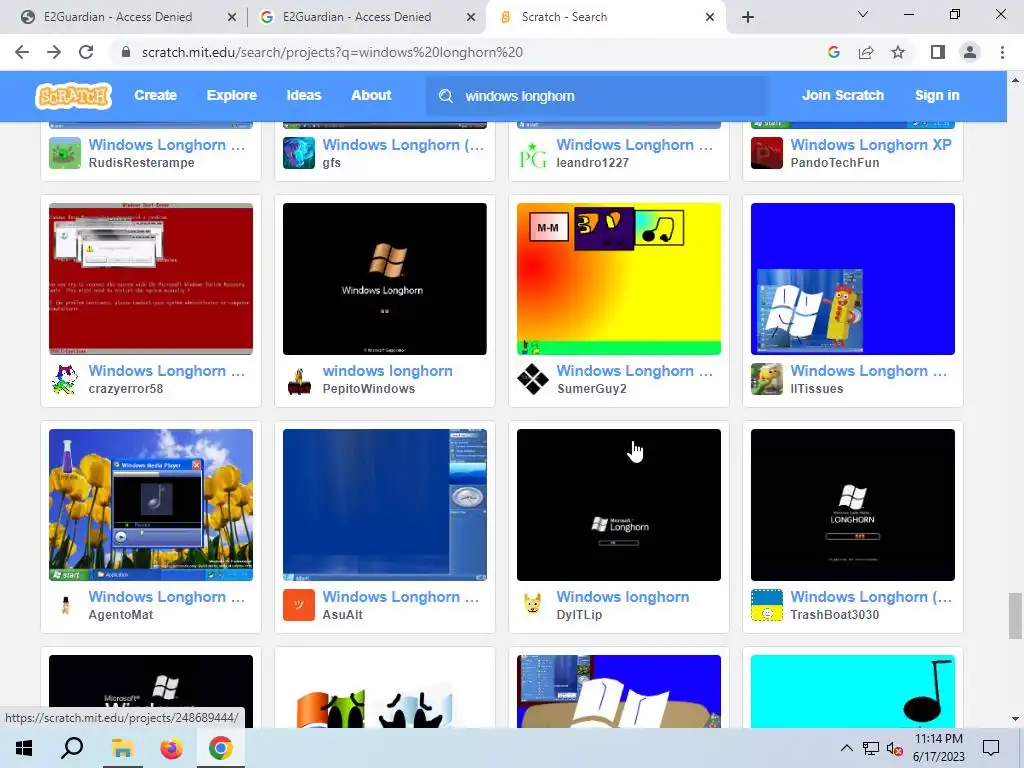
Task: Open PepitoWindows' avatar
Action: point(299,379)
